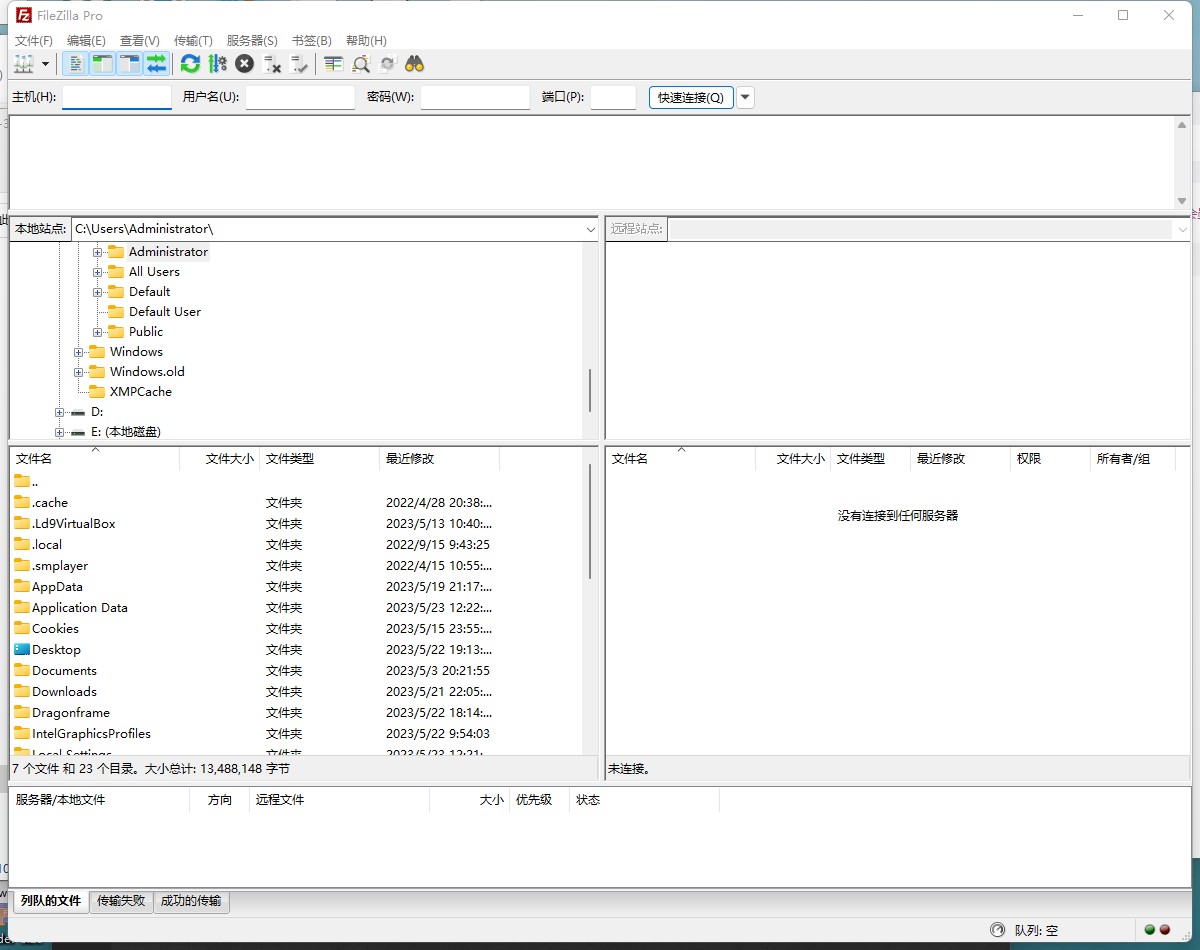
Task: Open the Site Manager dropdown arrow
Action: click(46, 64)
